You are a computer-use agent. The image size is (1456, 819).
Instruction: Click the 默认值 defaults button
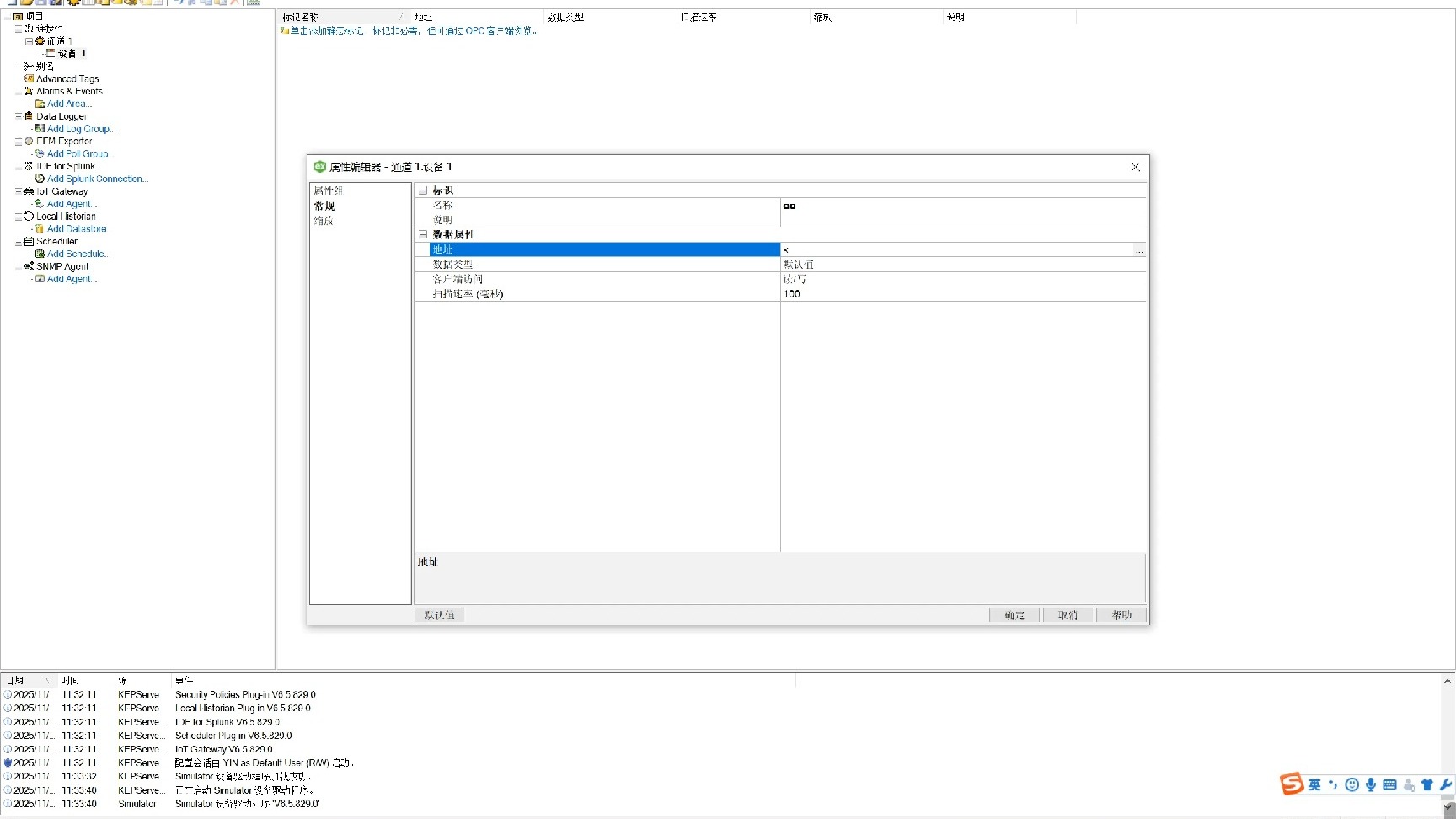(x=439, y=615)
